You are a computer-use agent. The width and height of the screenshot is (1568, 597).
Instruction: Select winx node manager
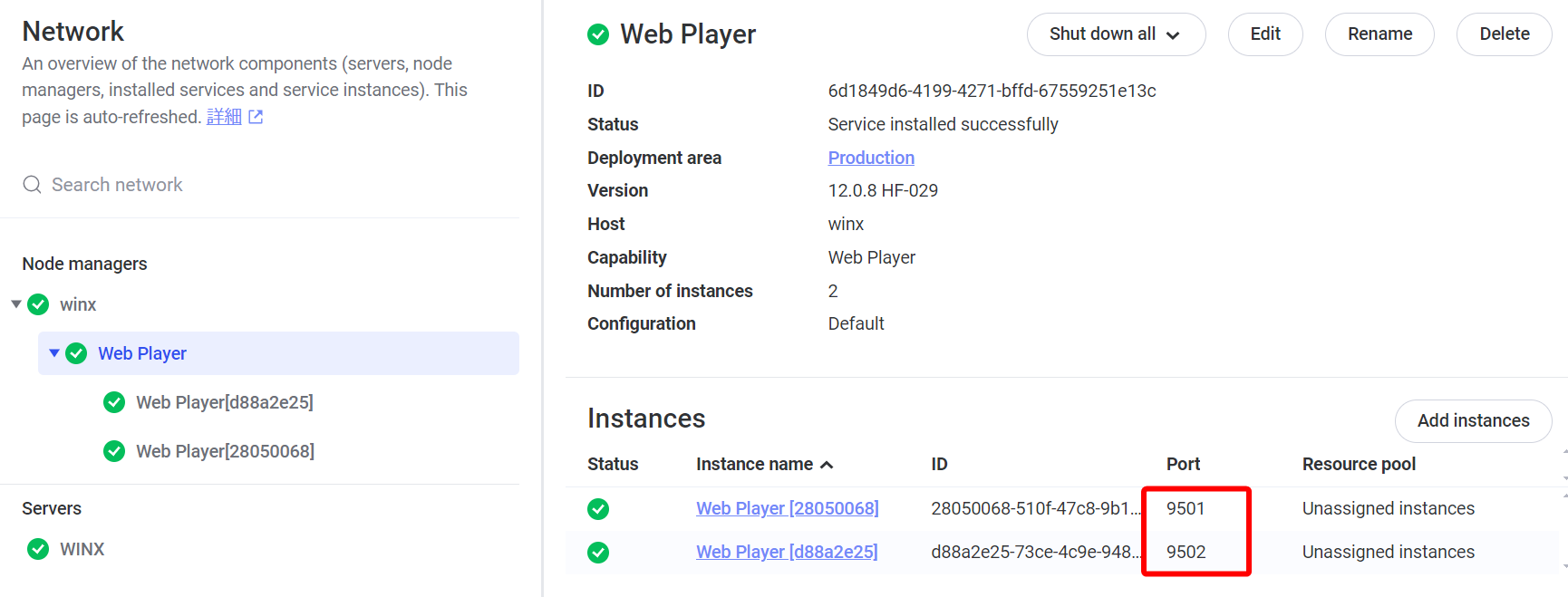coord(78,304)
